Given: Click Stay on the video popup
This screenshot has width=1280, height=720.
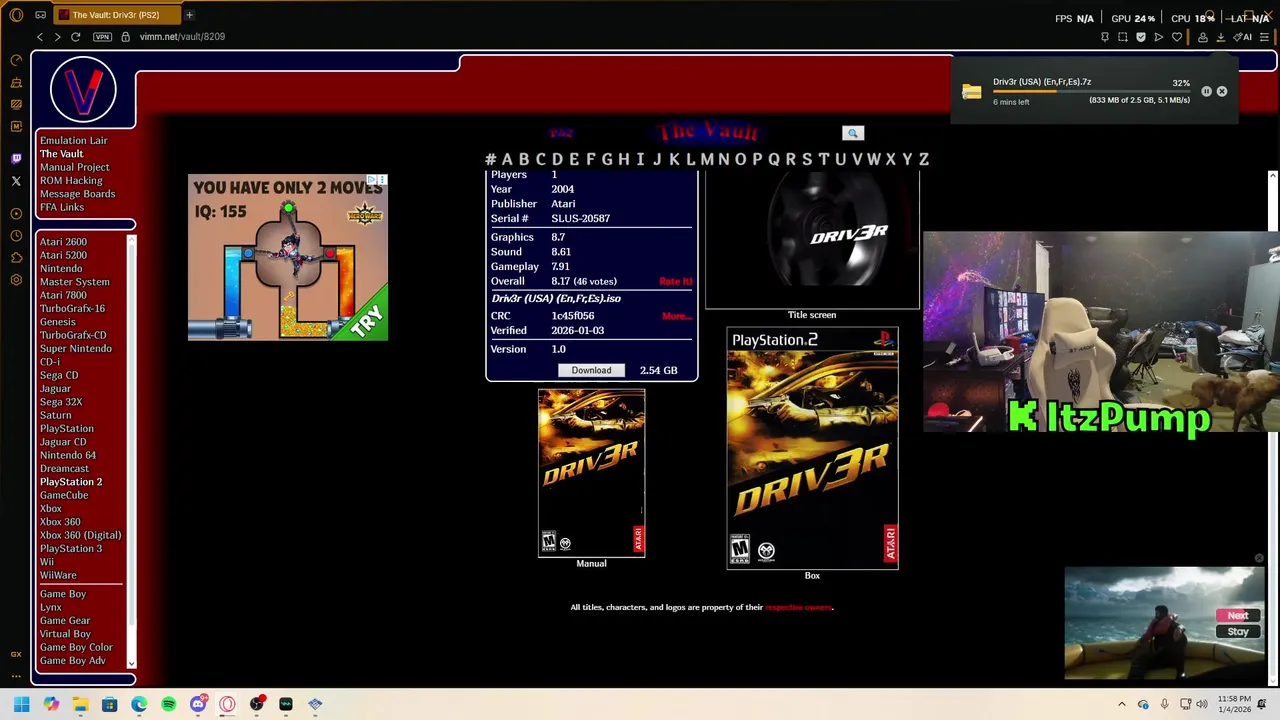Looking at the screenshot, I should coord(1238,632).
